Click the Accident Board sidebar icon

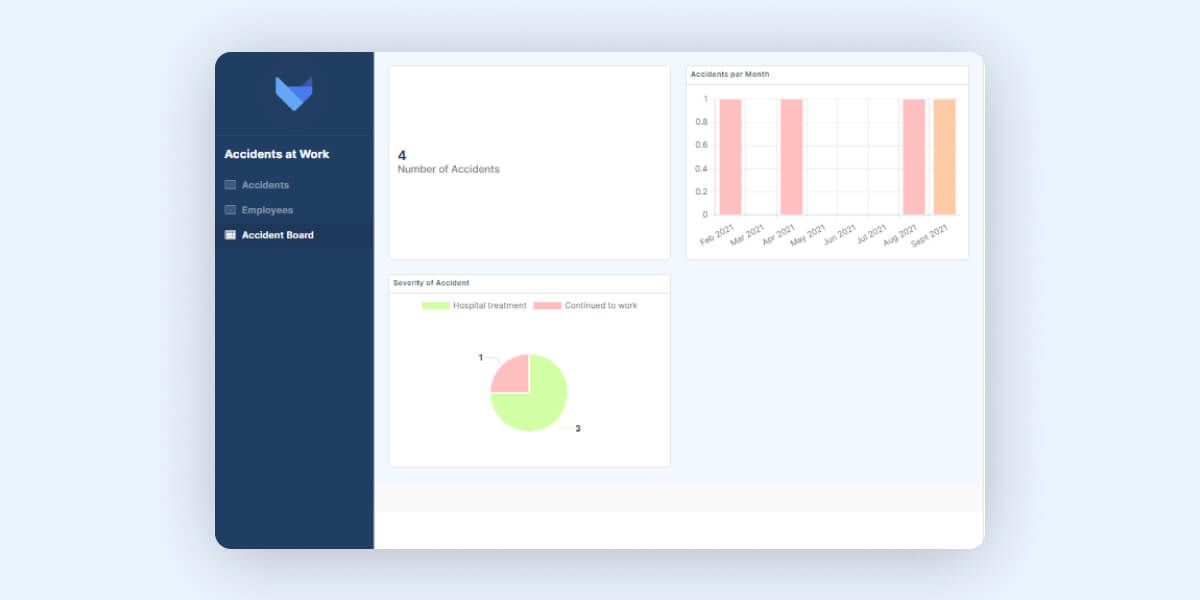(x=230, y=235)
